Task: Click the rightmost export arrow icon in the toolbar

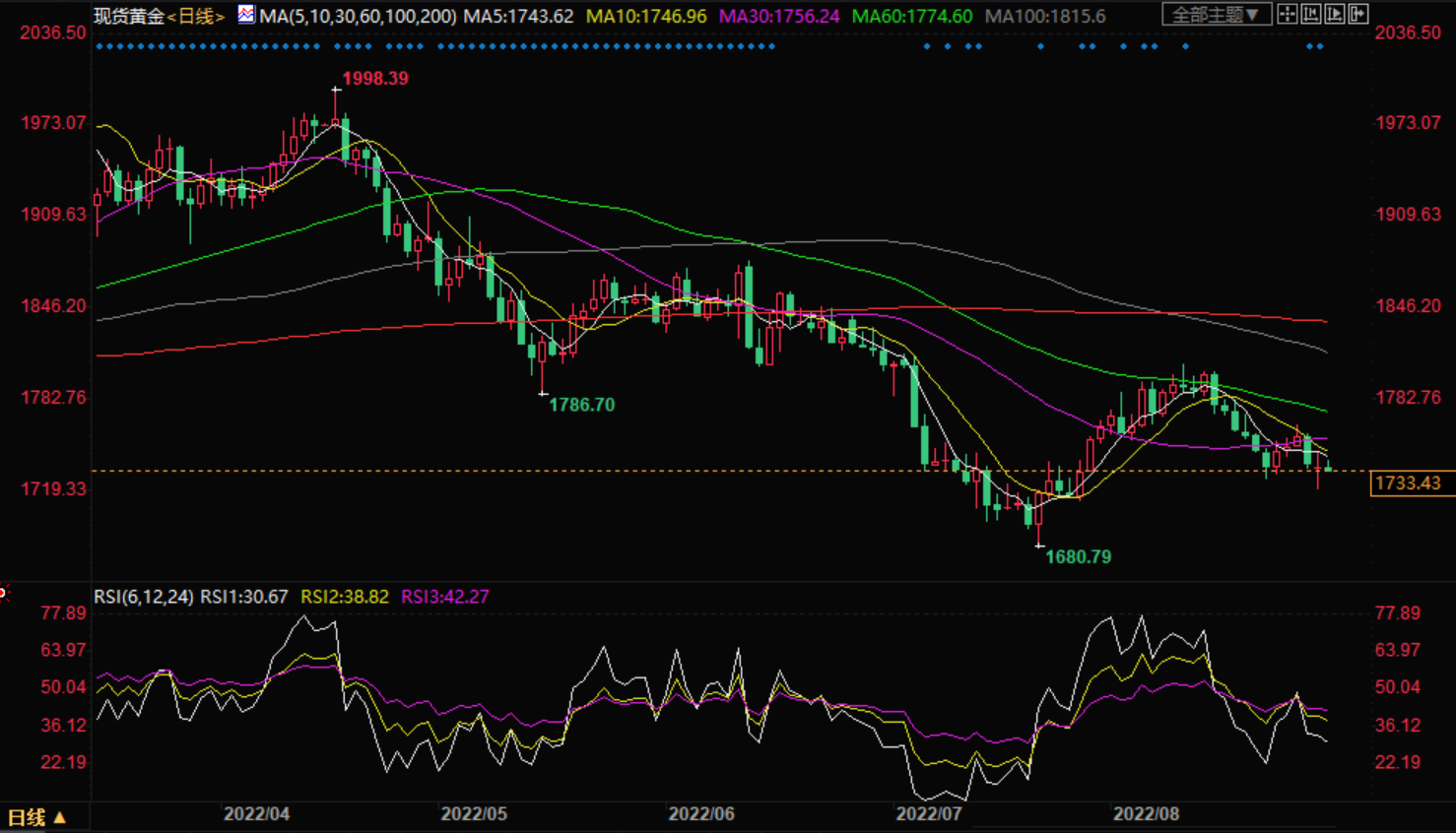Action: [x=1358, y=14]
